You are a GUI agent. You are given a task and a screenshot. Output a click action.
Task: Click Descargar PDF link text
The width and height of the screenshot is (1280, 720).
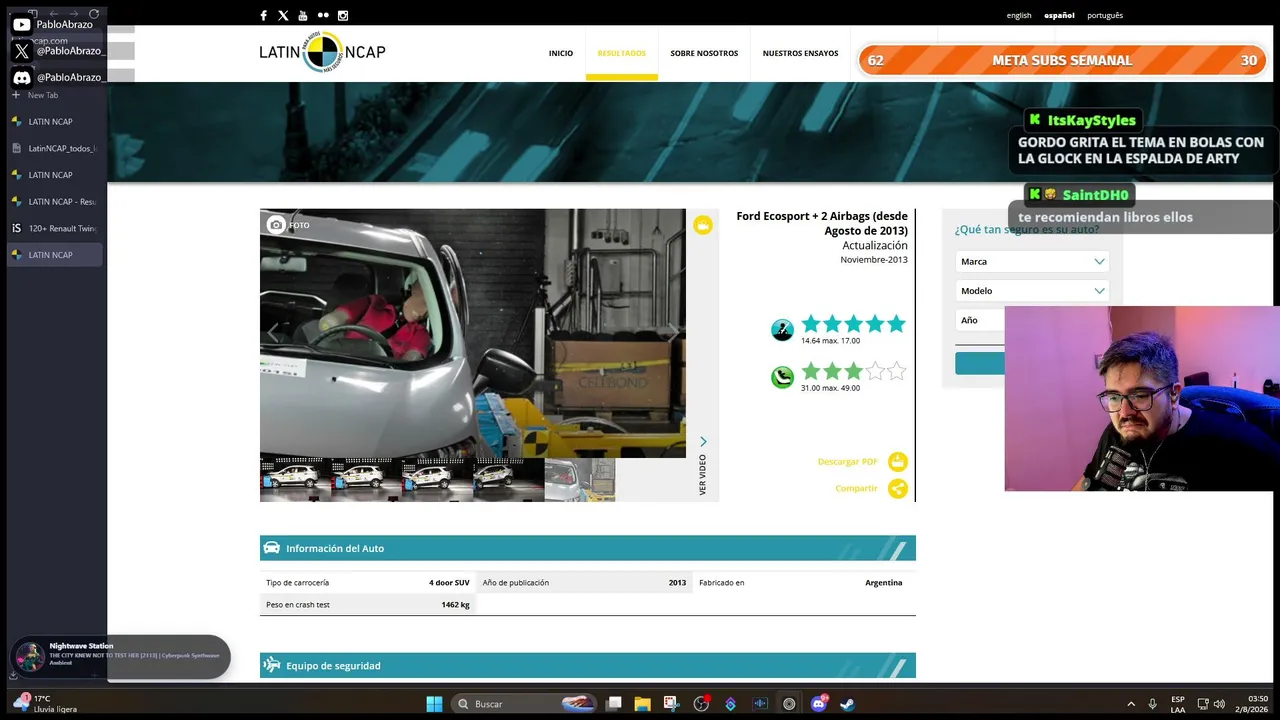pos(847,462)
